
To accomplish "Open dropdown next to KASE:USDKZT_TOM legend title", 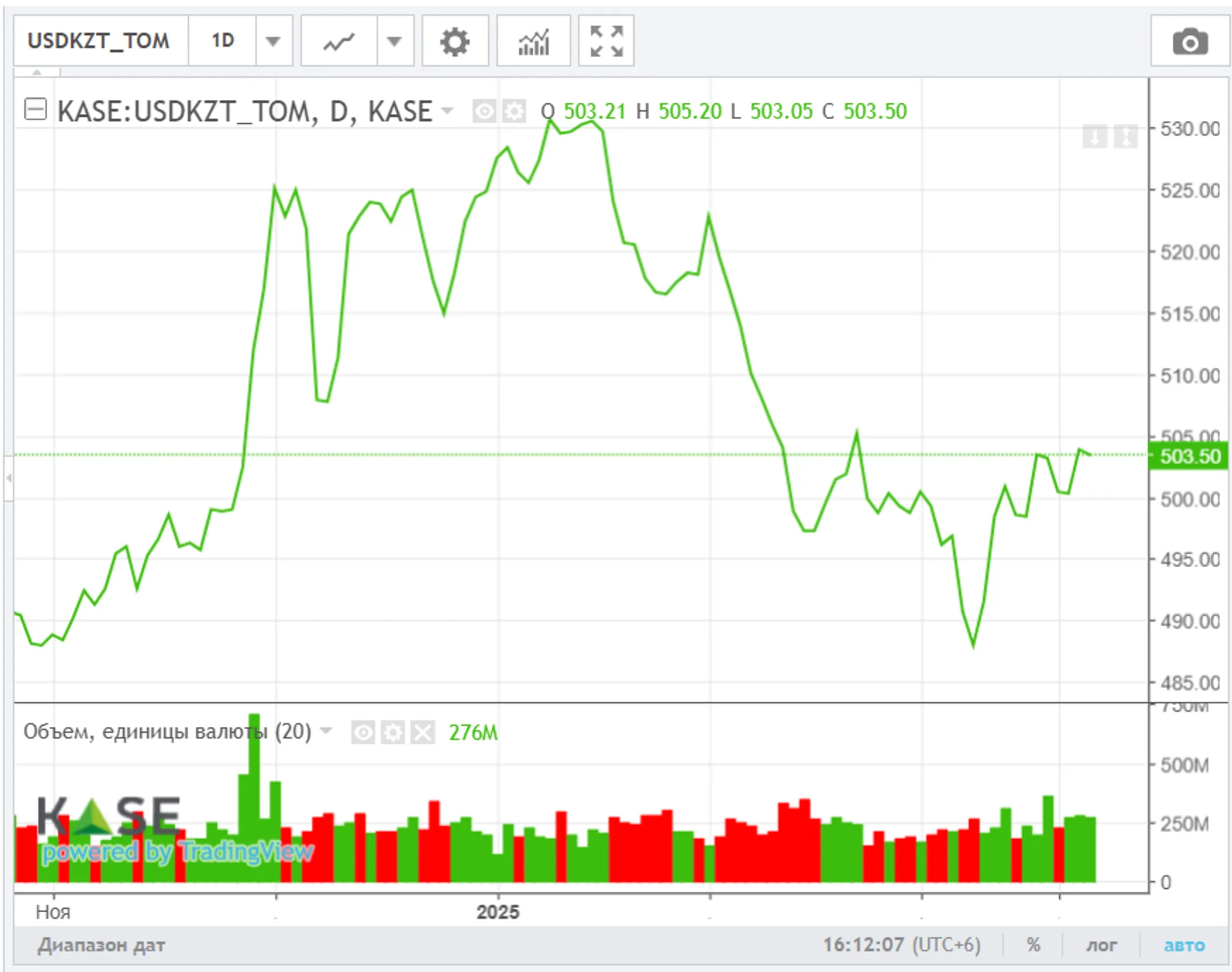I will point(447,110).
